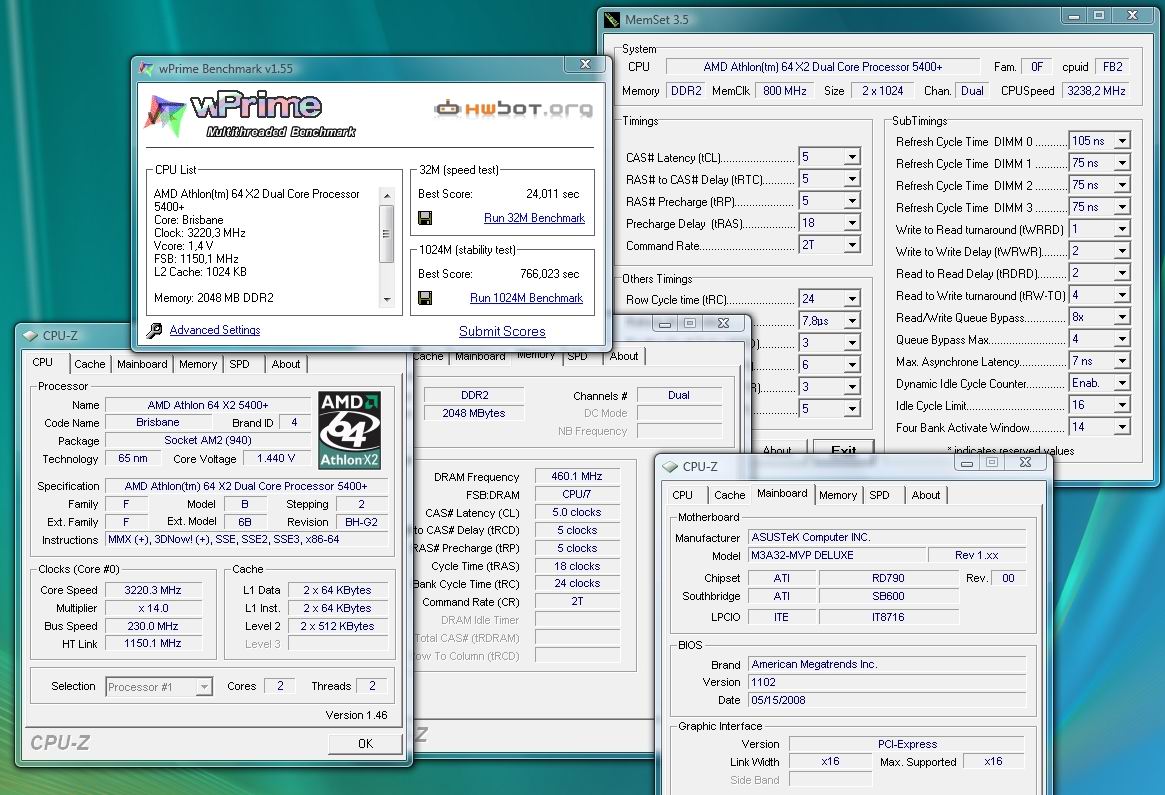Click the CPU-Z title icon in the Mainboard window
The width and height of the screenshot is (1165, 795).
click(670, 467)
